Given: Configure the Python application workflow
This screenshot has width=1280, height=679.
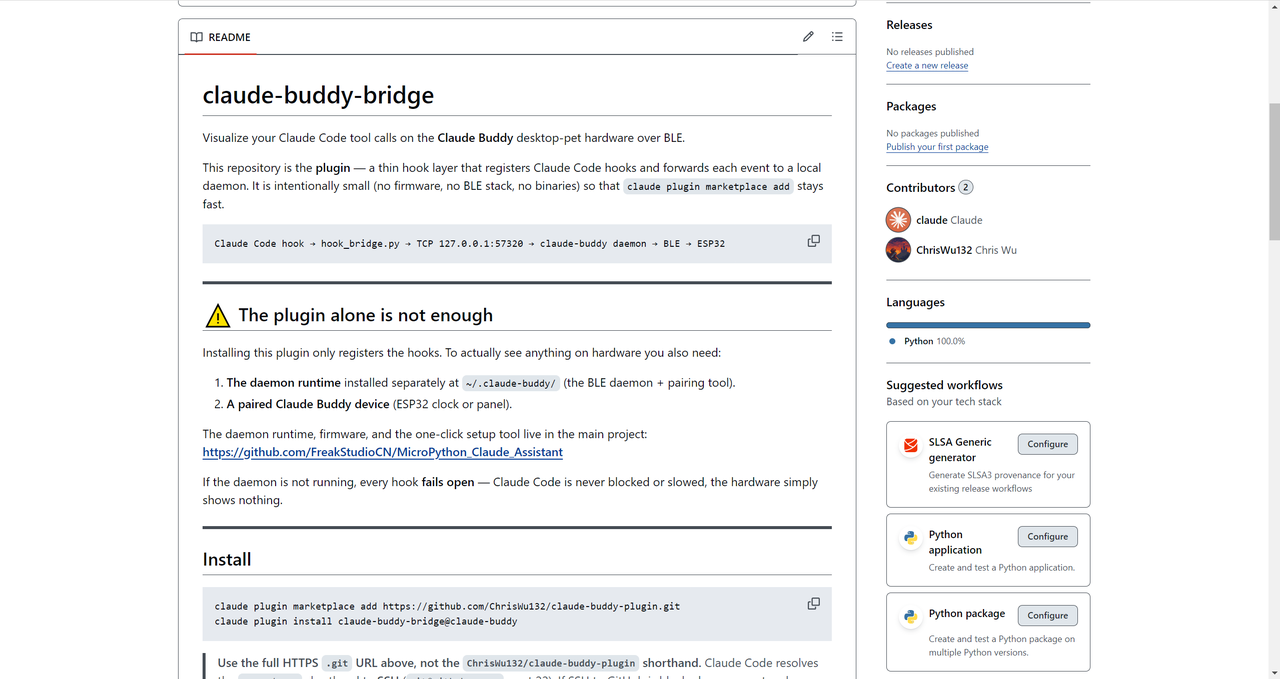Looking at the screenshot, I should point(1047,537).
